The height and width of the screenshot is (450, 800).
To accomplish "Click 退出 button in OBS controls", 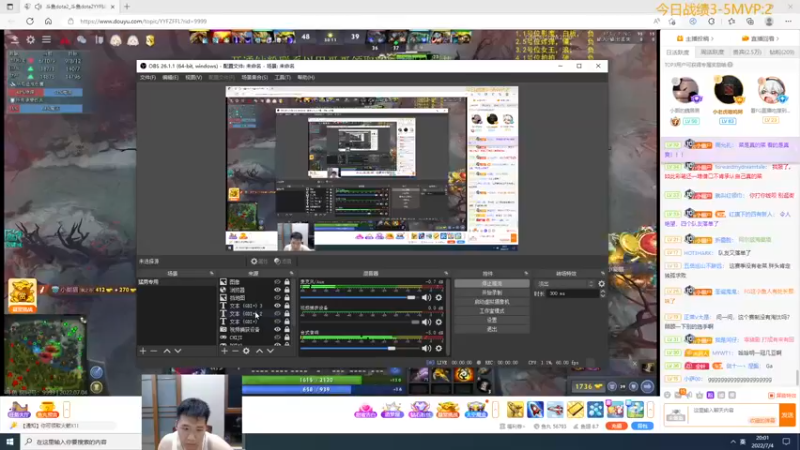I will tap(492, 329).
